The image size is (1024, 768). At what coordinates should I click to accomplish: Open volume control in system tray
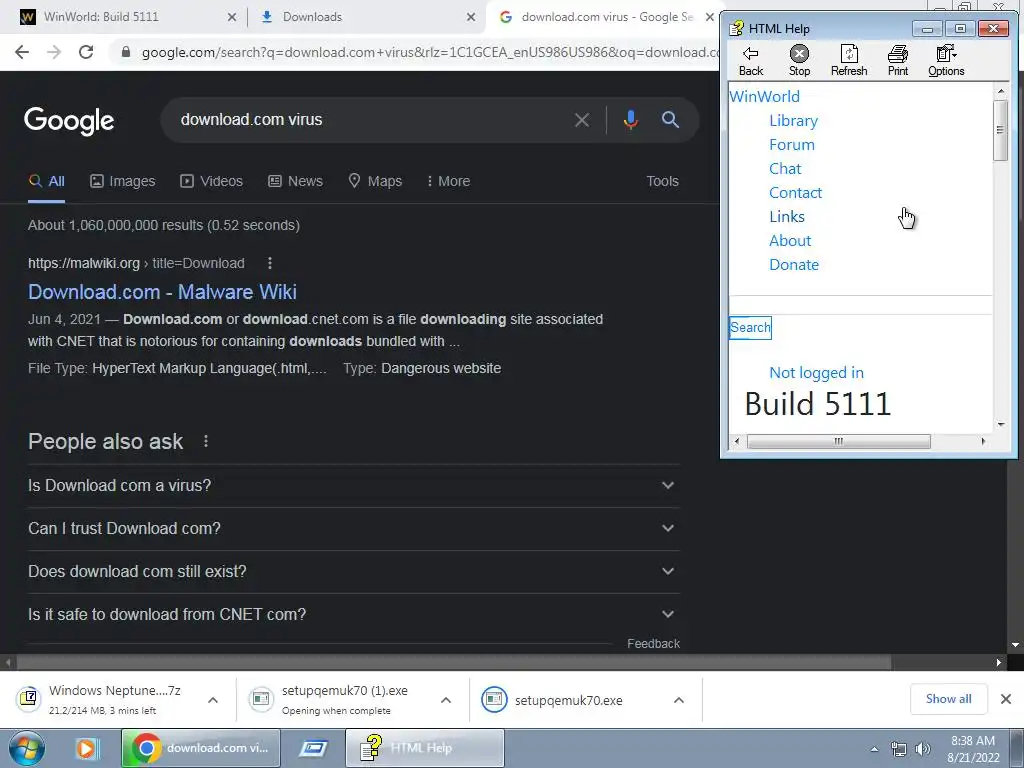pyautogui.click(x=922, y=749)
